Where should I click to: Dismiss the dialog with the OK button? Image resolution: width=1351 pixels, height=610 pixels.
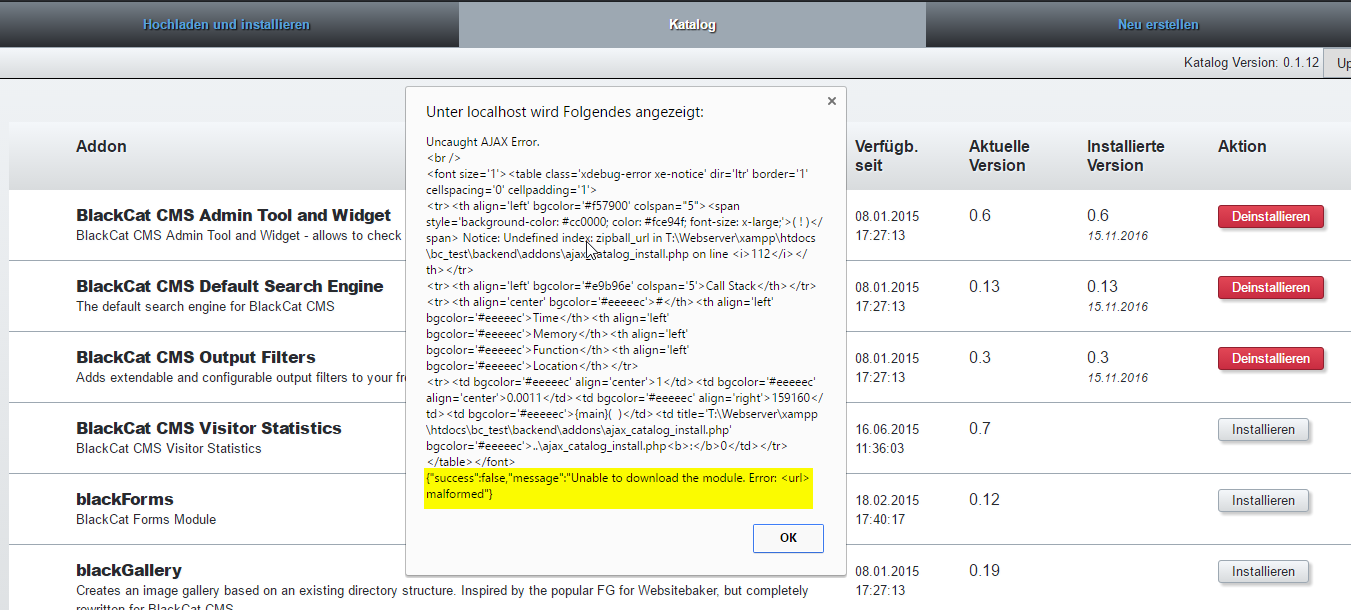click(788, 538)
